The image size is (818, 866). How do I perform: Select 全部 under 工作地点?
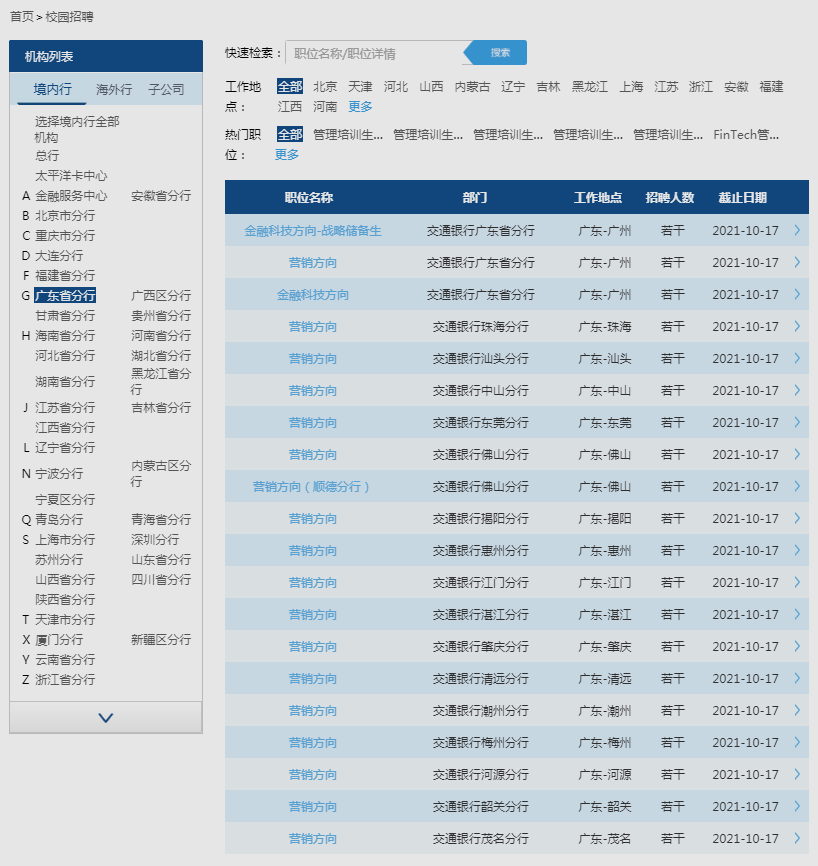tap(290, 87)
